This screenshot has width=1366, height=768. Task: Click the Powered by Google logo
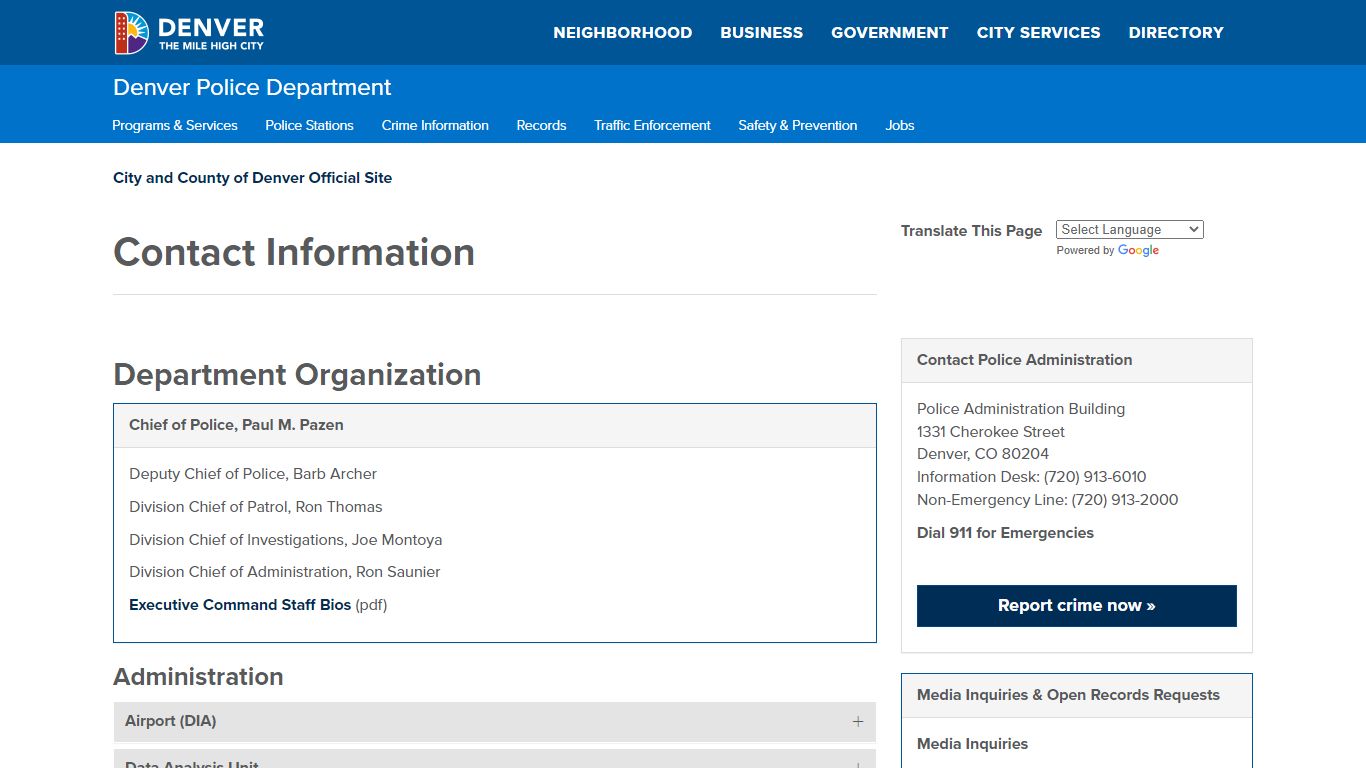pyautogui.click(x=1138, y=251)
